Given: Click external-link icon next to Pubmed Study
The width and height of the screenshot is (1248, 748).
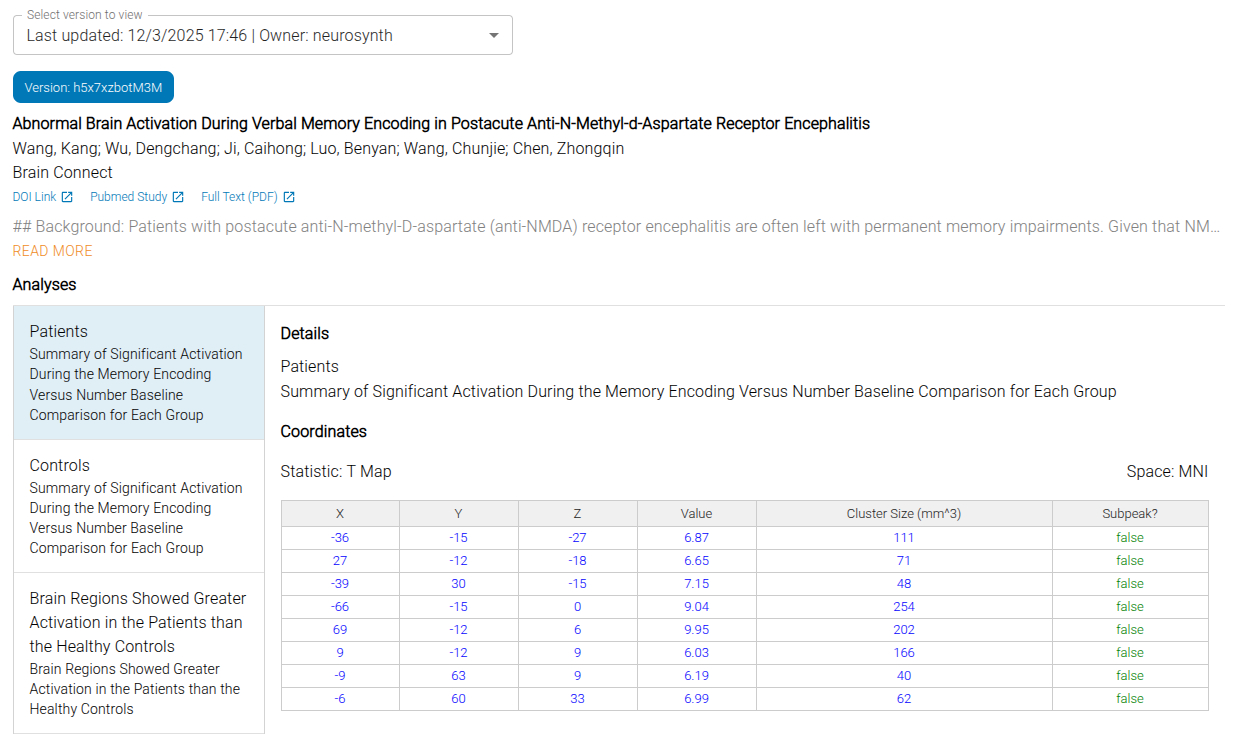Looking at the screenshot, I should click(x=178, y=197).
